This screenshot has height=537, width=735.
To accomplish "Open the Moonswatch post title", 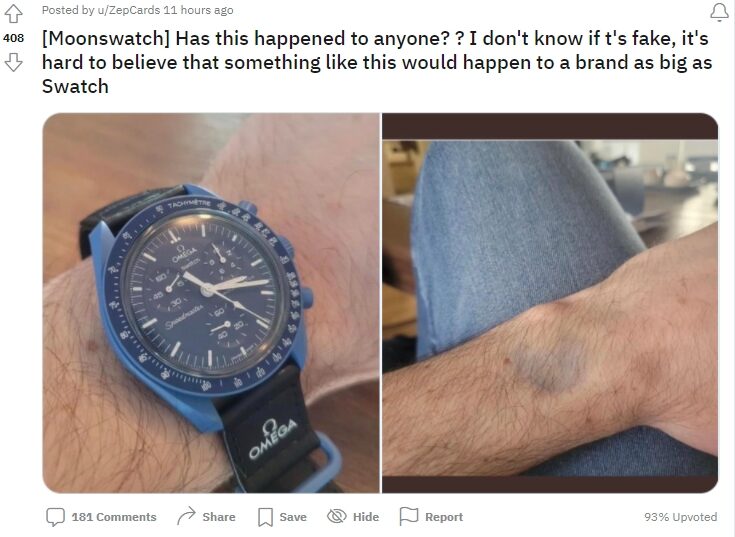I will tap(377, 62).
